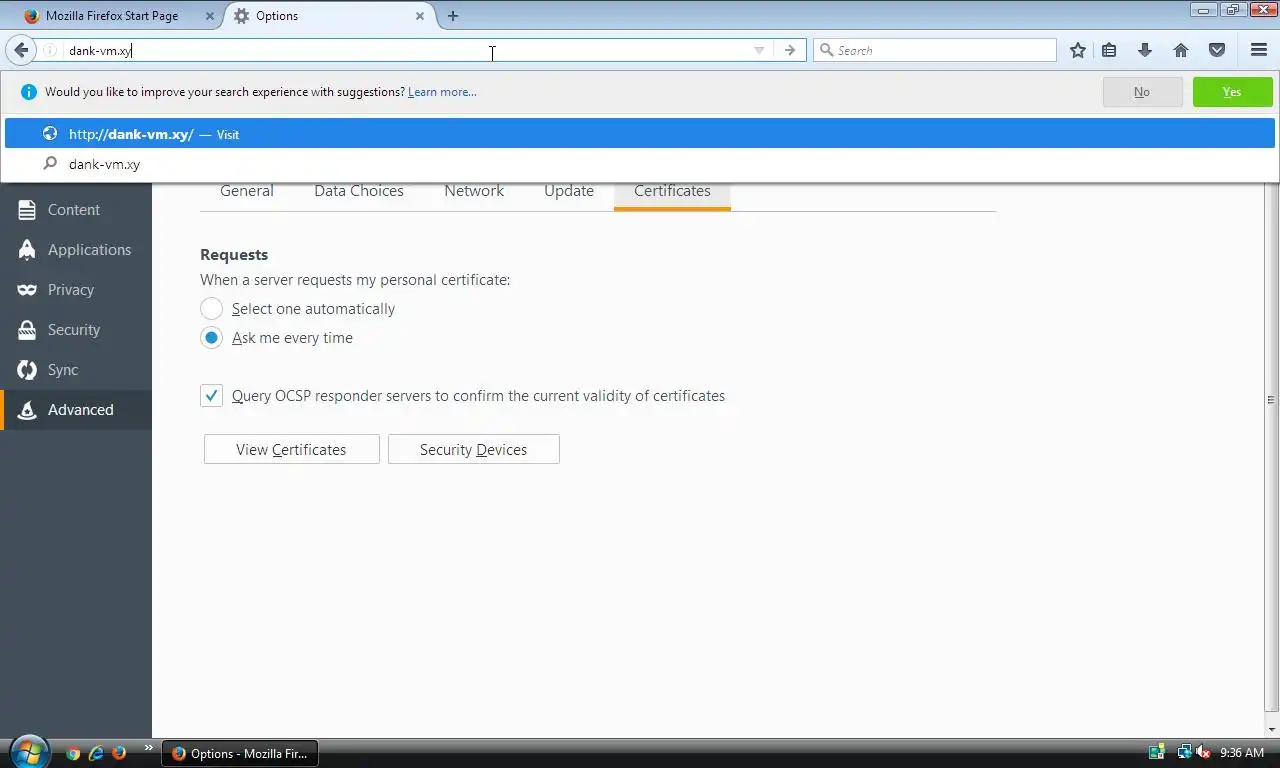Close the Options tab
The width and height of the screenshot is (1280, 768).
420,16
